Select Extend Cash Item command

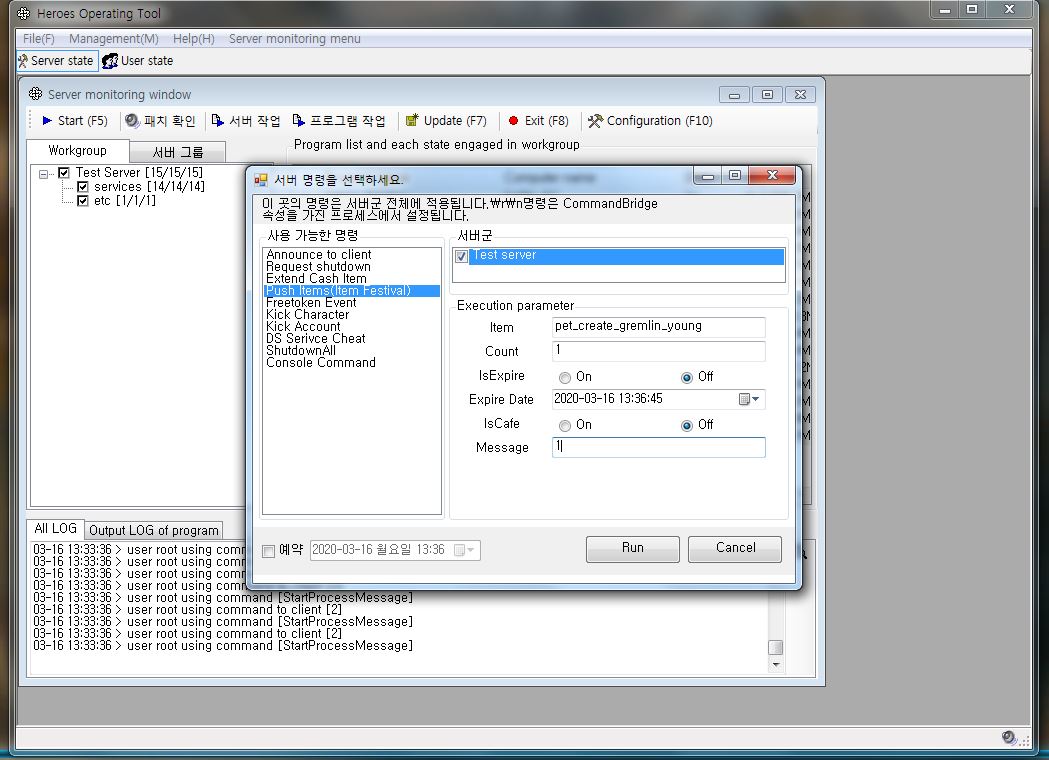[316, 279]
